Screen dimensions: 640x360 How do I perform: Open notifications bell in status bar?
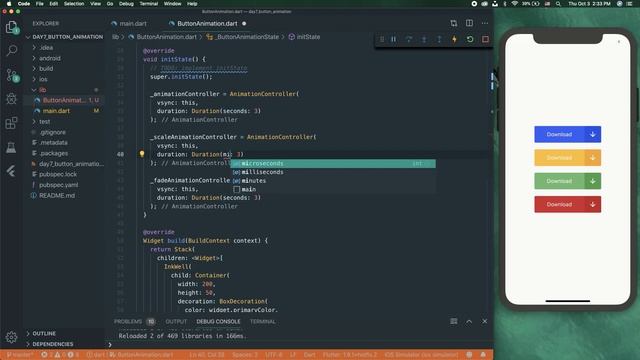(x=483, y=355)
